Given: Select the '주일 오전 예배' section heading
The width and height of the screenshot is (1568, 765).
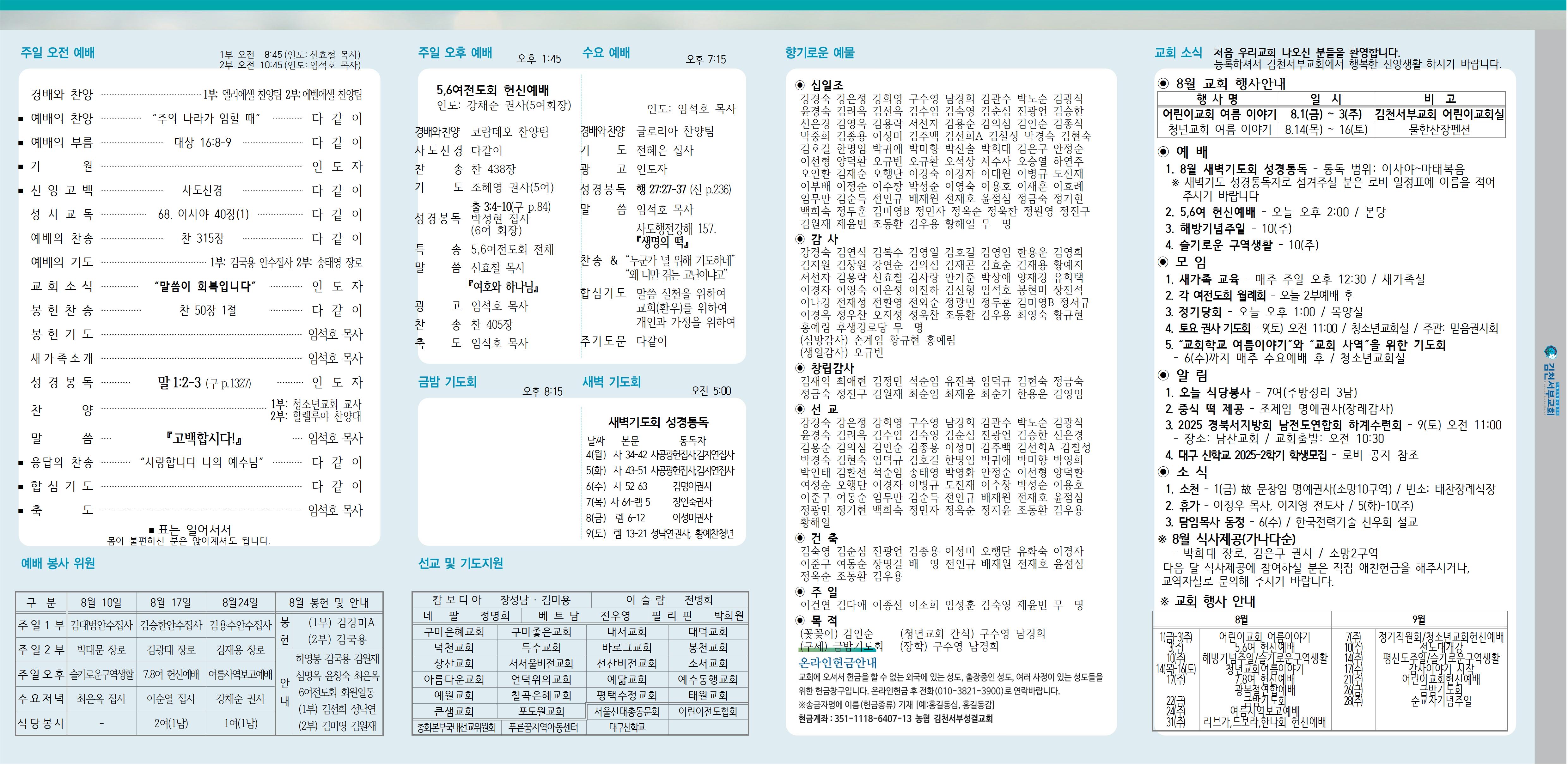Looking at the screenshot, I should (58, 52).
